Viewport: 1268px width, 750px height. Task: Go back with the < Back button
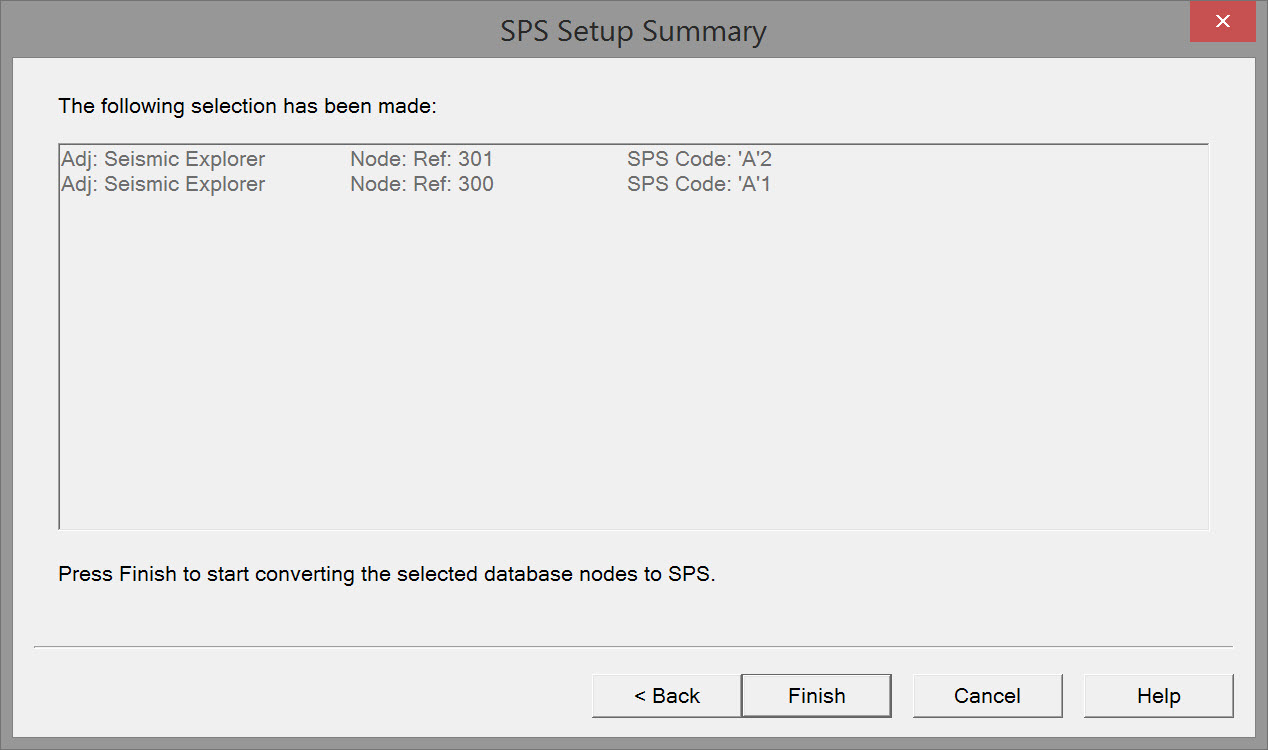point(666,696)
